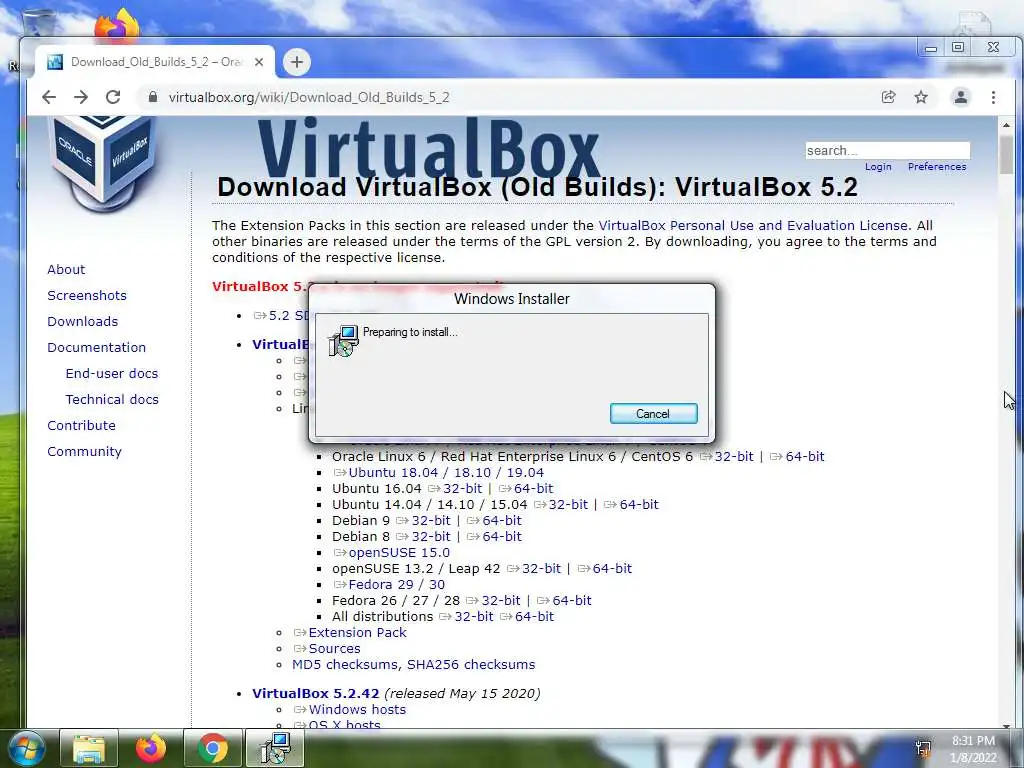This screenshot has width=1024, height=768.
Task: Open About in sidebar
Action: tap(66, 269)
